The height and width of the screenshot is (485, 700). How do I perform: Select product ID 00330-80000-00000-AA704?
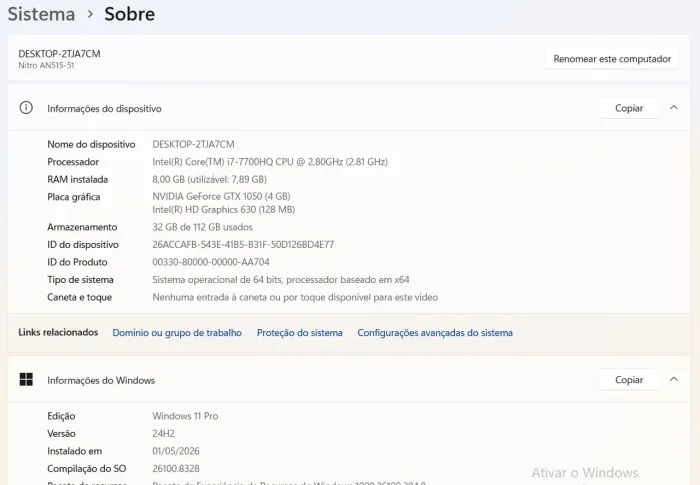(211, 262)
